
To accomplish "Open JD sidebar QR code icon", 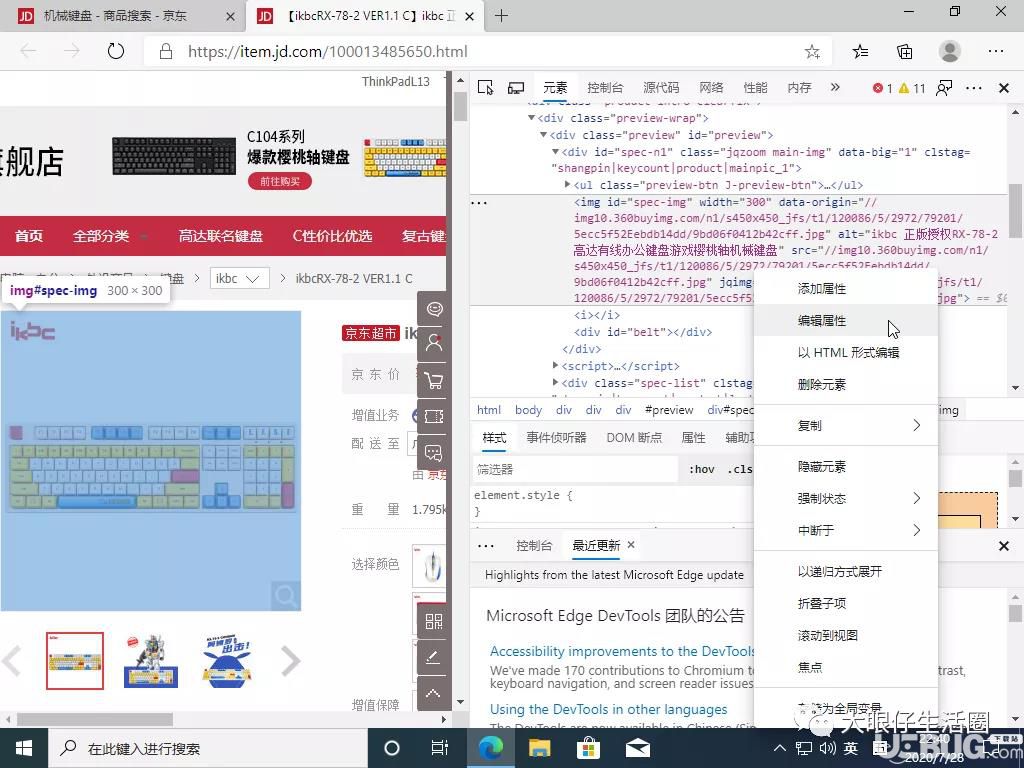I will 434,621.
